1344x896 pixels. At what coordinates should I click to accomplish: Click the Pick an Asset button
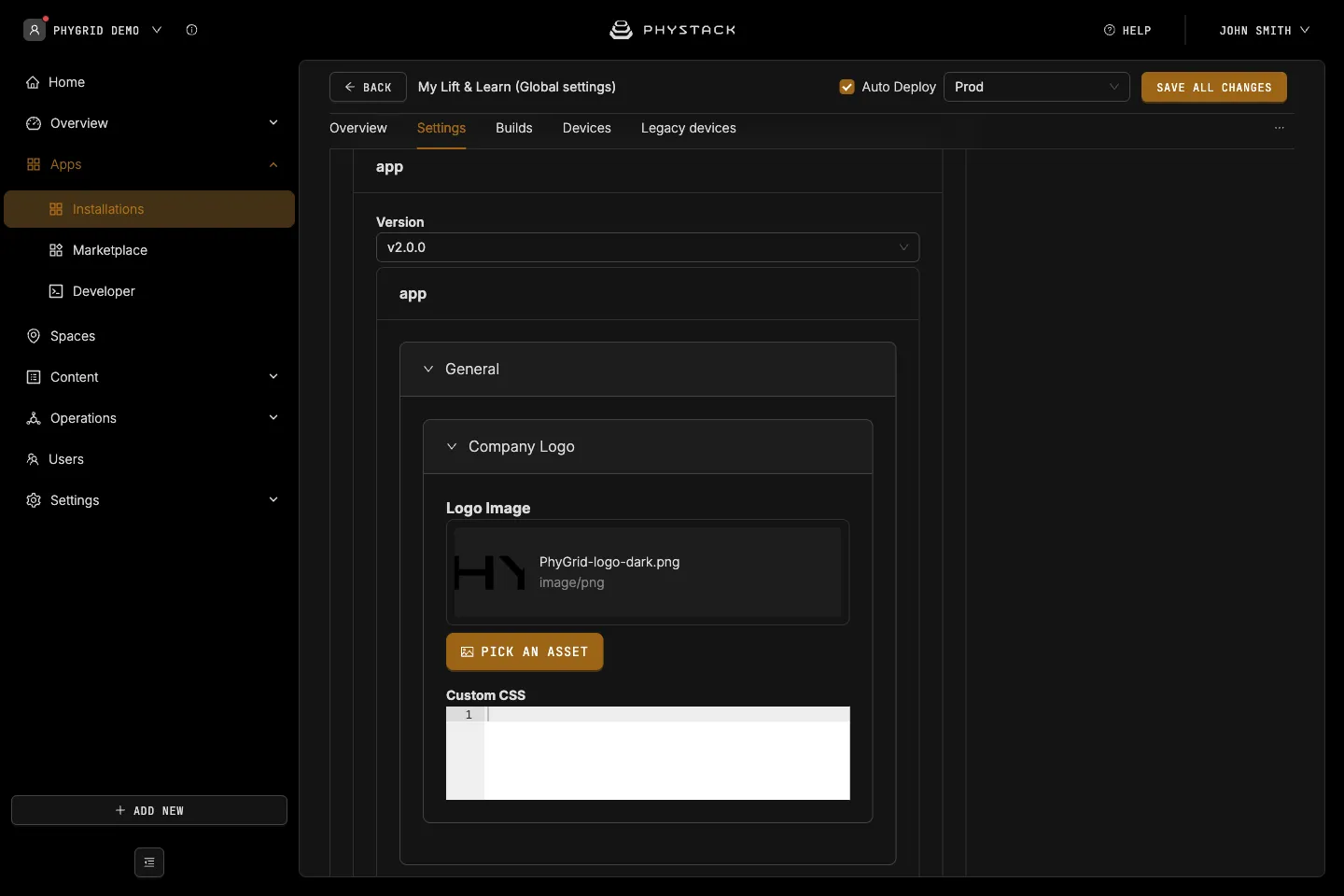pyautogui.click(x=525, y=651)
